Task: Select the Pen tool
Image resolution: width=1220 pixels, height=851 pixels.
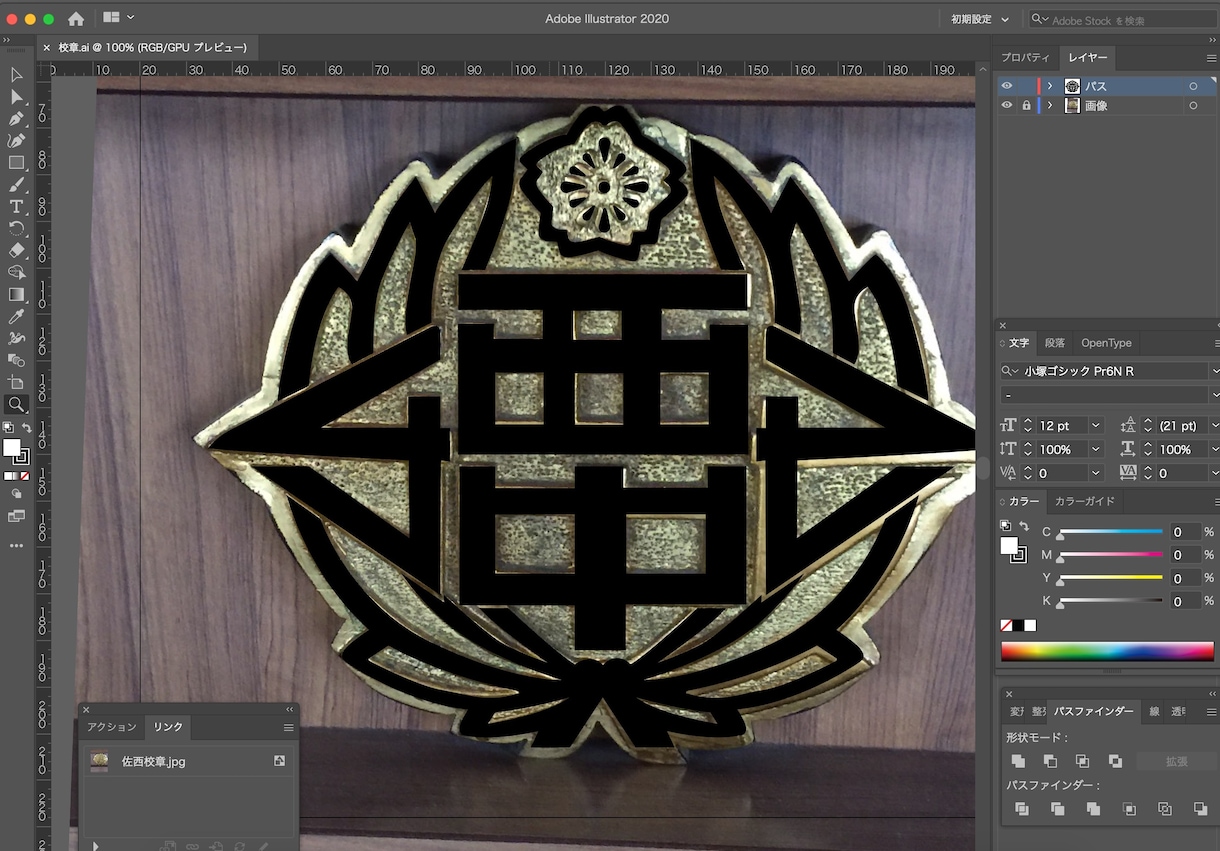Action: [16, 119]
